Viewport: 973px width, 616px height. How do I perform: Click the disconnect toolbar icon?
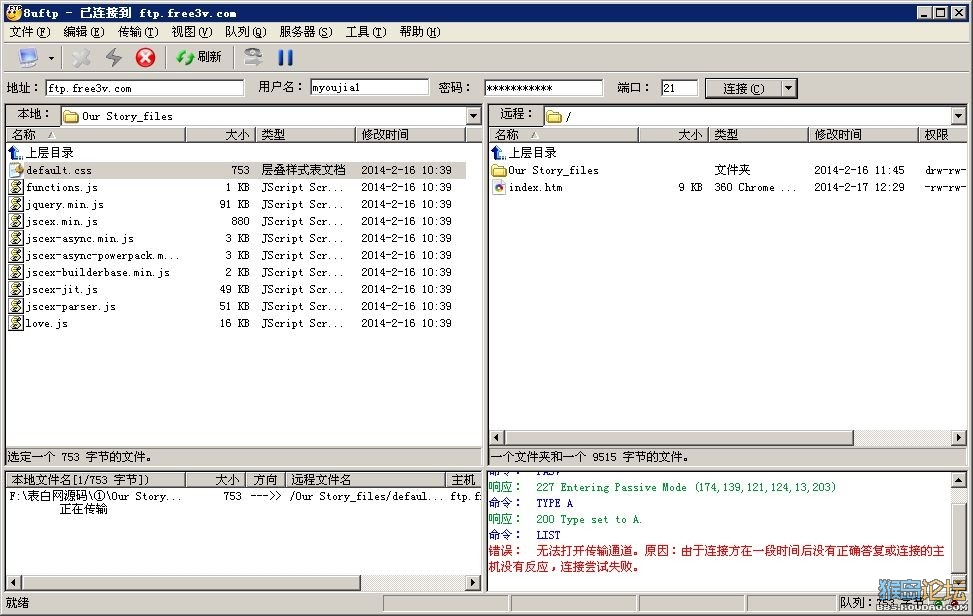pyautogui.click(x=81, y=58)
